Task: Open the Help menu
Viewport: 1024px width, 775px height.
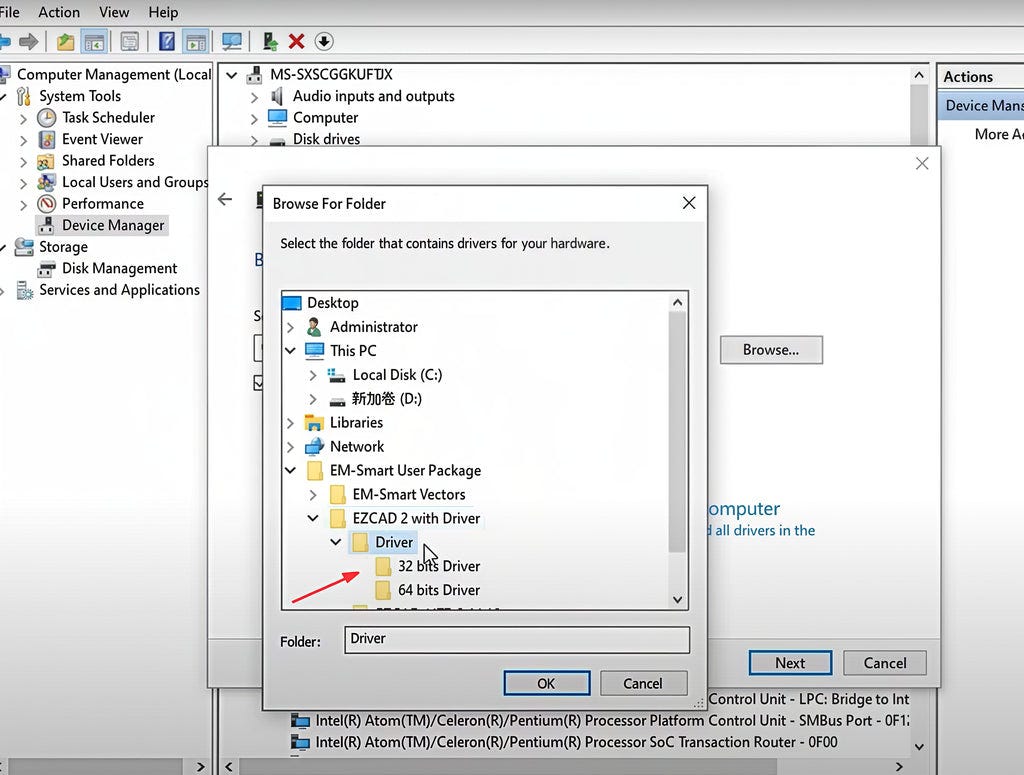Action: 163,12
